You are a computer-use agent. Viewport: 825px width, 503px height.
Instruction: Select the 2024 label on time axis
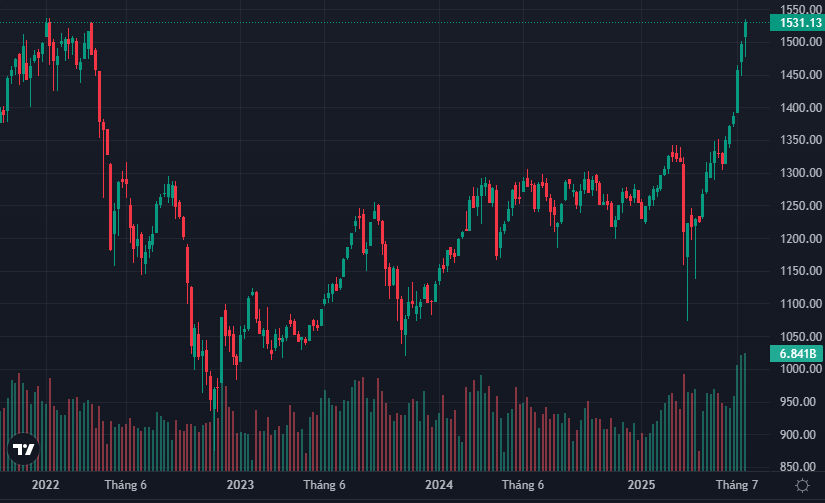click(x=438, y=485)
